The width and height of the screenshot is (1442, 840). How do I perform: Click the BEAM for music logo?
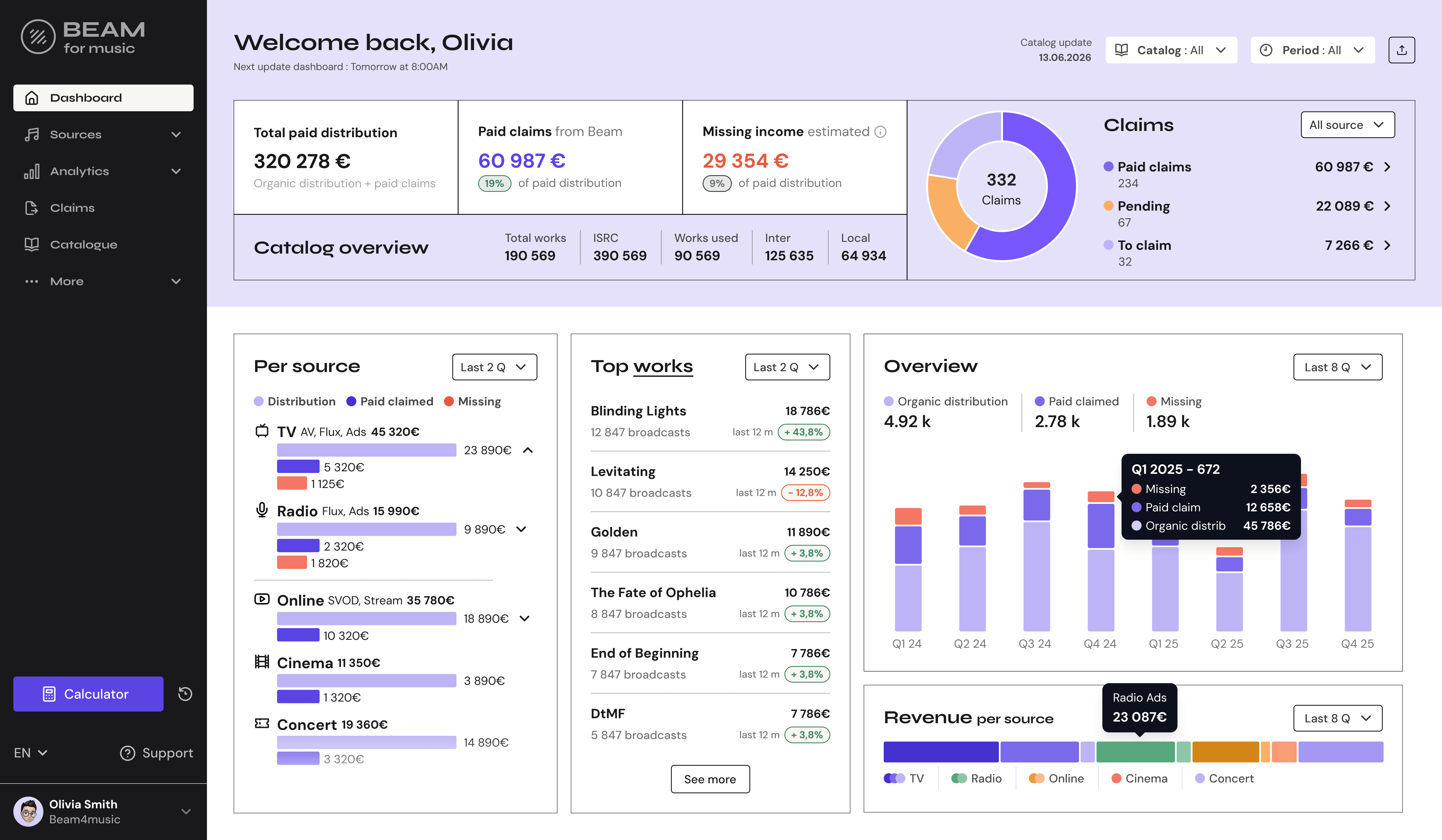coord(83,37)
